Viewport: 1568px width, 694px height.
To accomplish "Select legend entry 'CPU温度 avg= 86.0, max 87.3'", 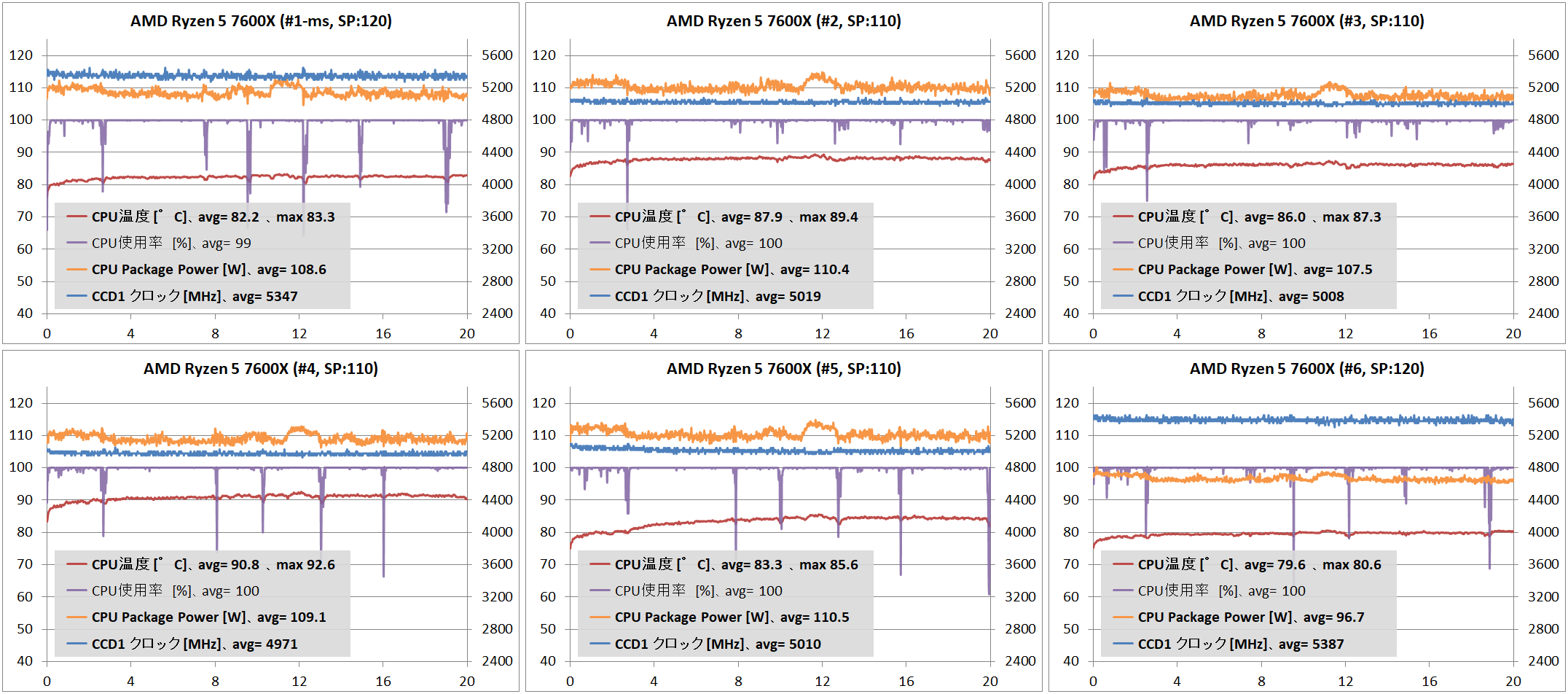I will click(x=1247, y=217).
